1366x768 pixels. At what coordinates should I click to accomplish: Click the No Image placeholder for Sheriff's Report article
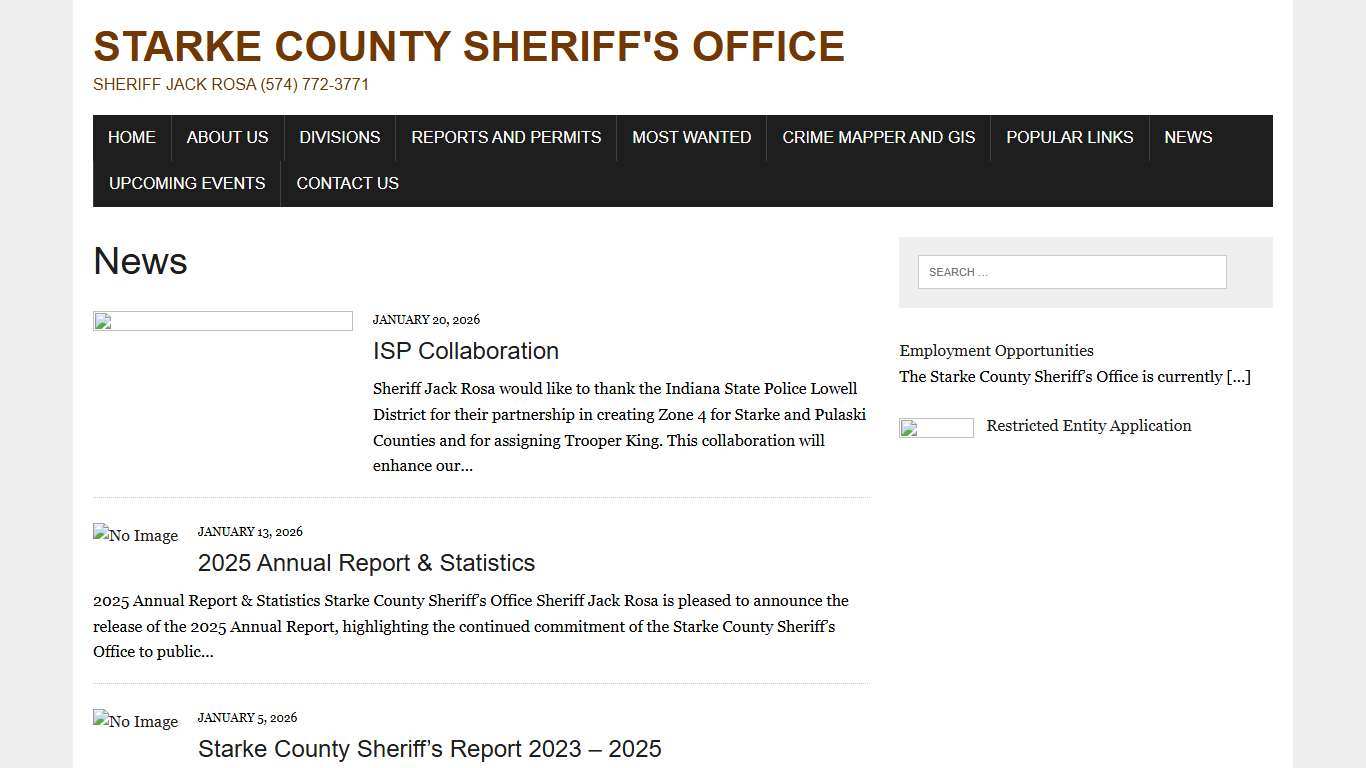(x=135, y=722)
